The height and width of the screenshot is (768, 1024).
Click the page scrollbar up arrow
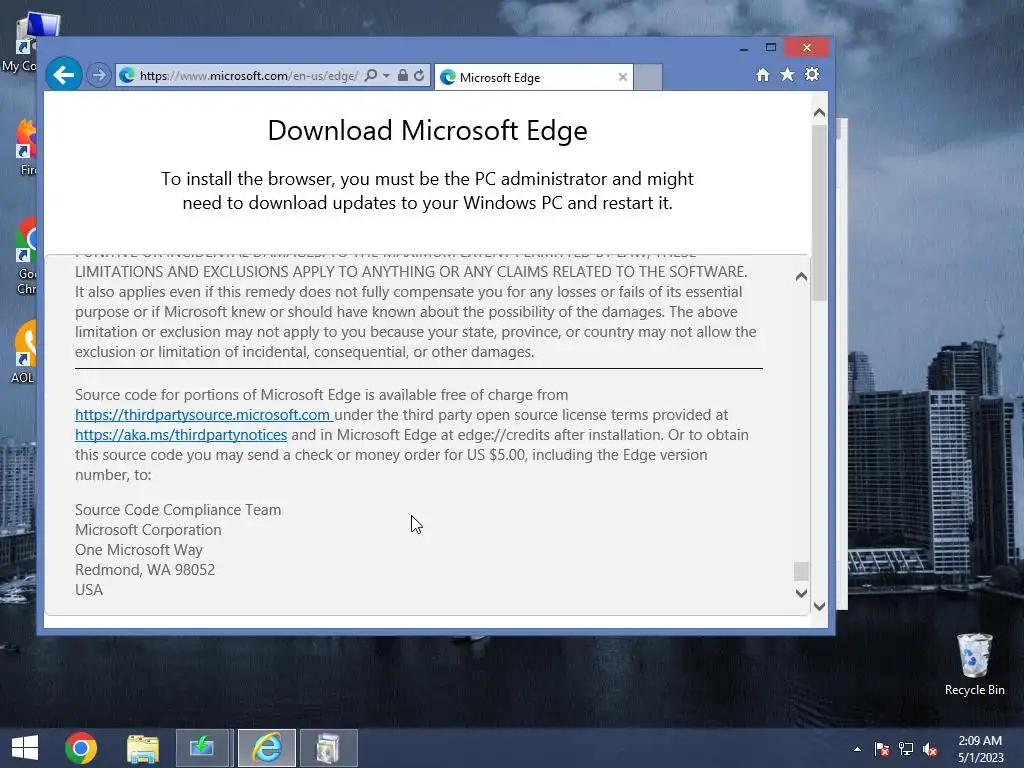820,113
